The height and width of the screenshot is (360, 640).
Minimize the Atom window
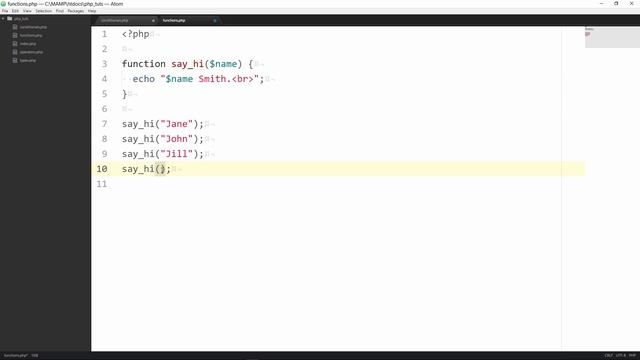point(601,4)
